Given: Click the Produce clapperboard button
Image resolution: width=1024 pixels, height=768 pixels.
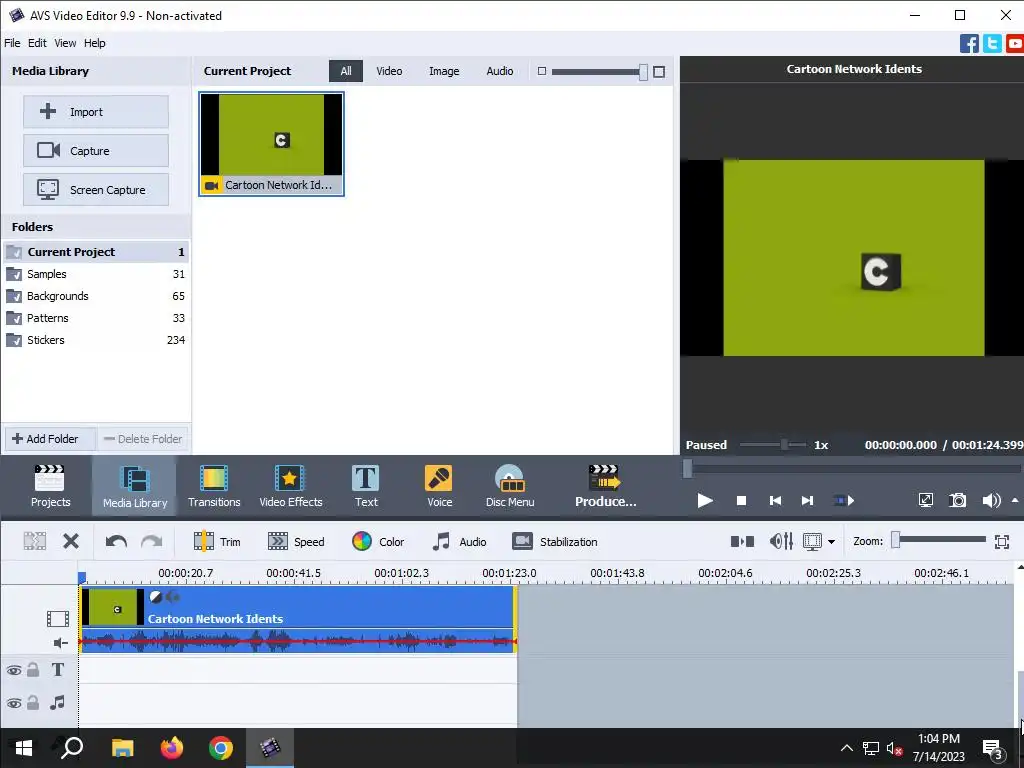Looking at the screenshot, I should (605, 486).
